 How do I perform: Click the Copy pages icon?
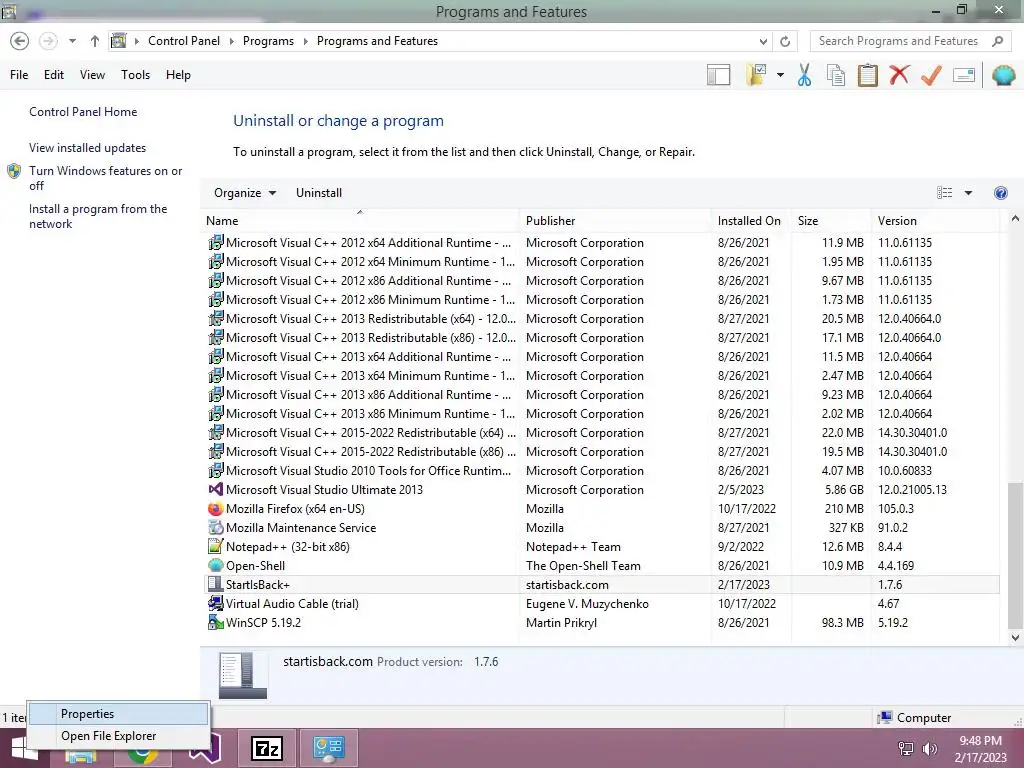pos(836,75)
